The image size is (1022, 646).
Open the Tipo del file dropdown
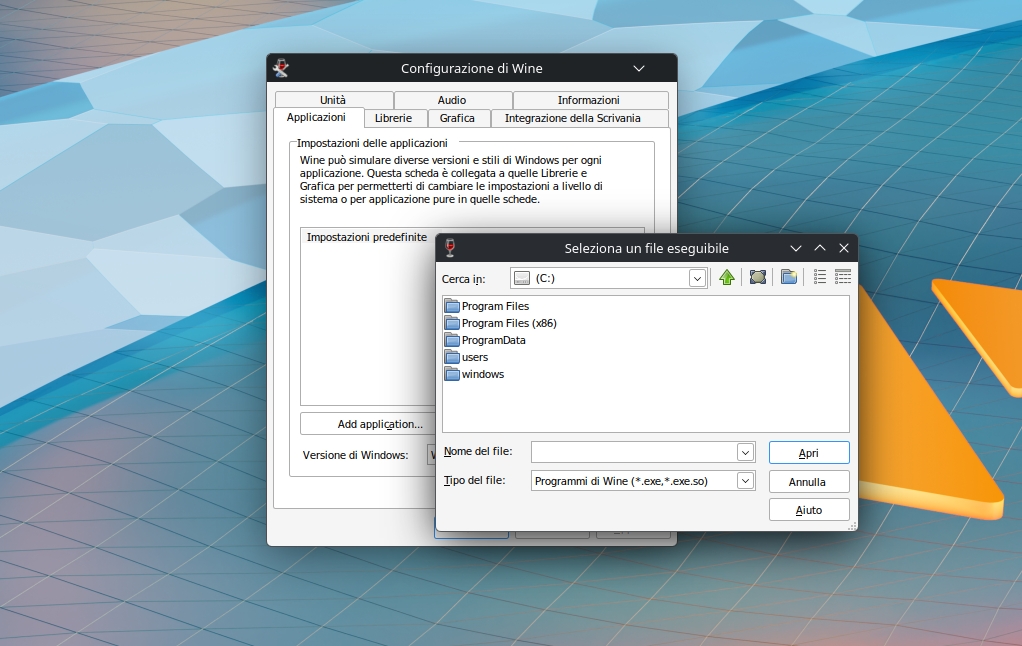coord(745,481)
